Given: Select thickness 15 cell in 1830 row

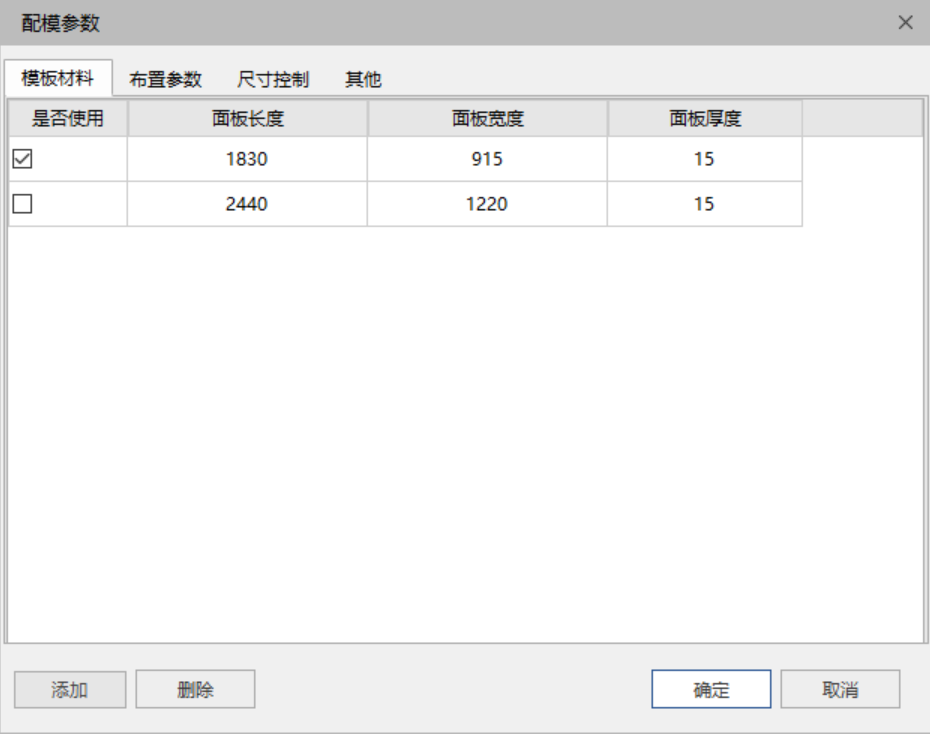Looking at the screenshot, I should [705, 159].
